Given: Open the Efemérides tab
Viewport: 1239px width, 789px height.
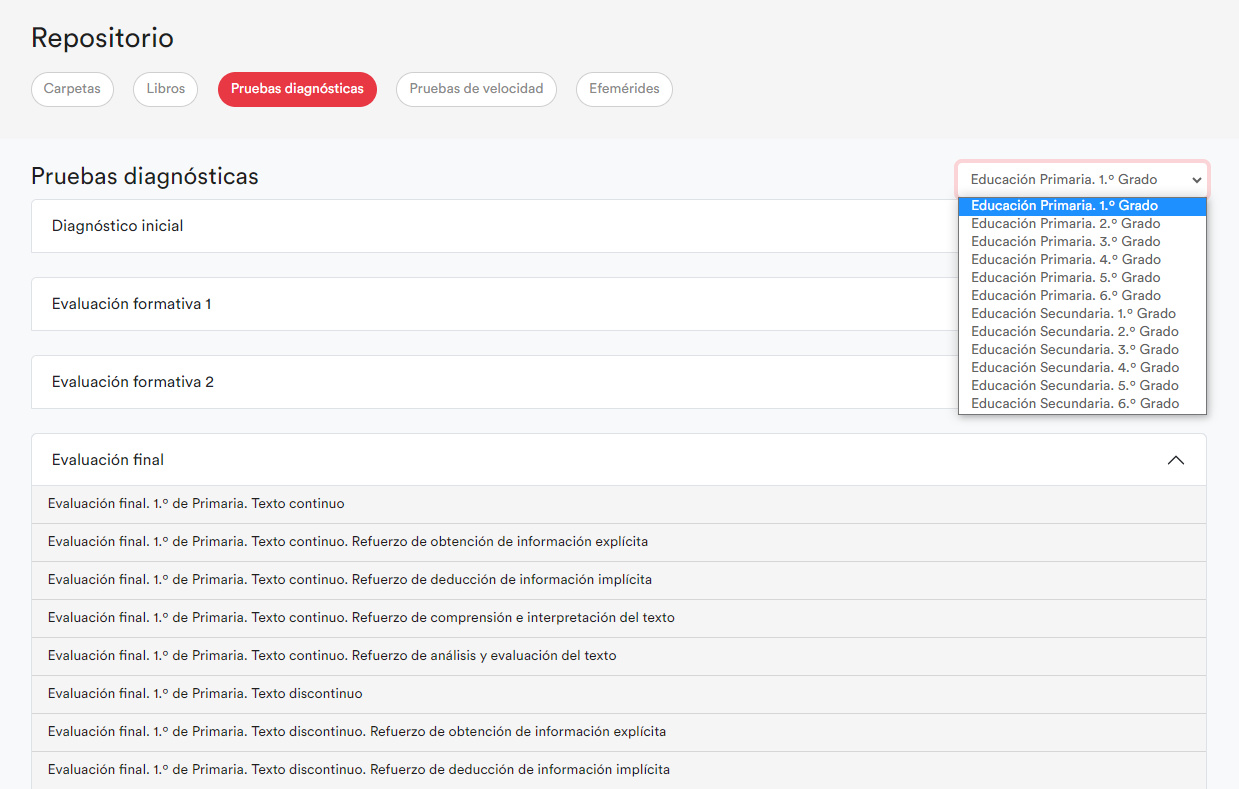Looking at the screenshot, I should click(624, 89).
